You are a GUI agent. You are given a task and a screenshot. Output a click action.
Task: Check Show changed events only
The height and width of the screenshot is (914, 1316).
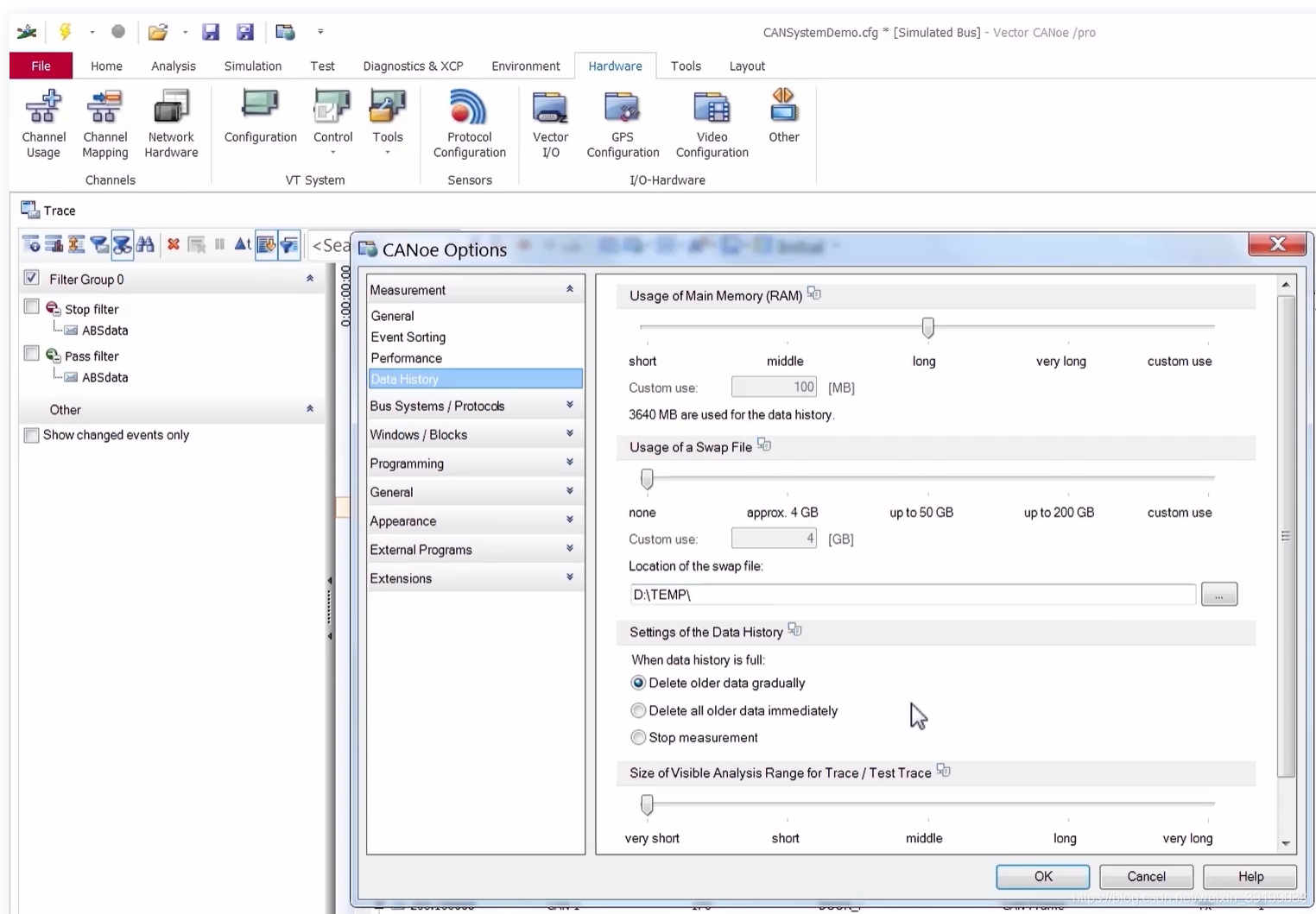32,435
